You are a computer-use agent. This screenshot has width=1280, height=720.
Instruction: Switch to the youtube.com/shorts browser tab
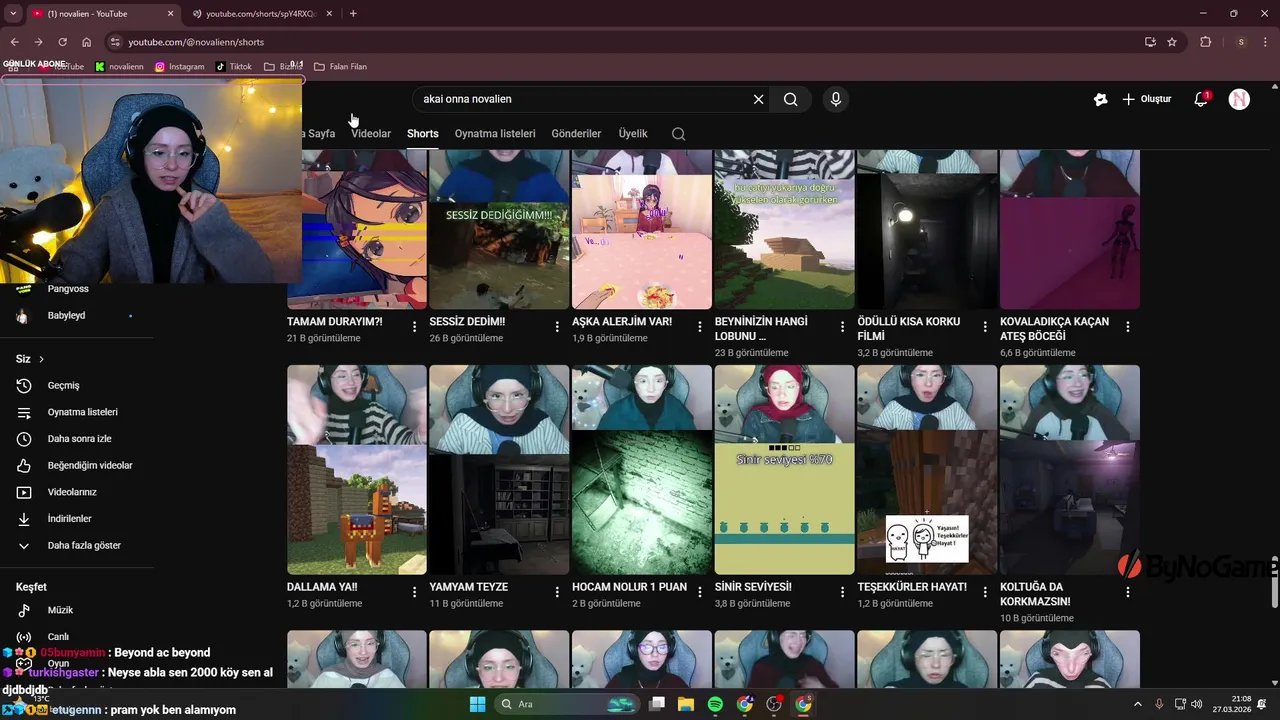click(x=260, y=14)
